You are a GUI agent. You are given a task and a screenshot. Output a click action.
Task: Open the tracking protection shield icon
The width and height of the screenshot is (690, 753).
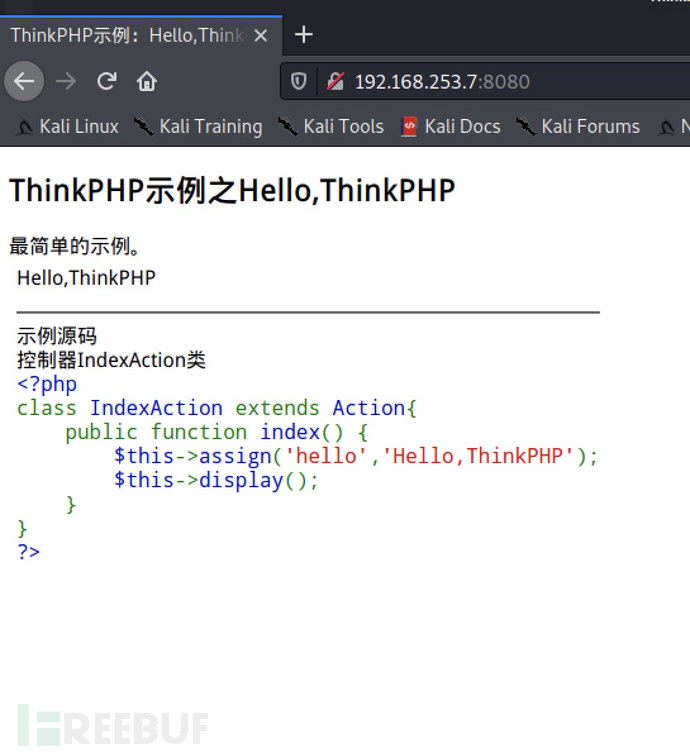(x=298, y=81)
